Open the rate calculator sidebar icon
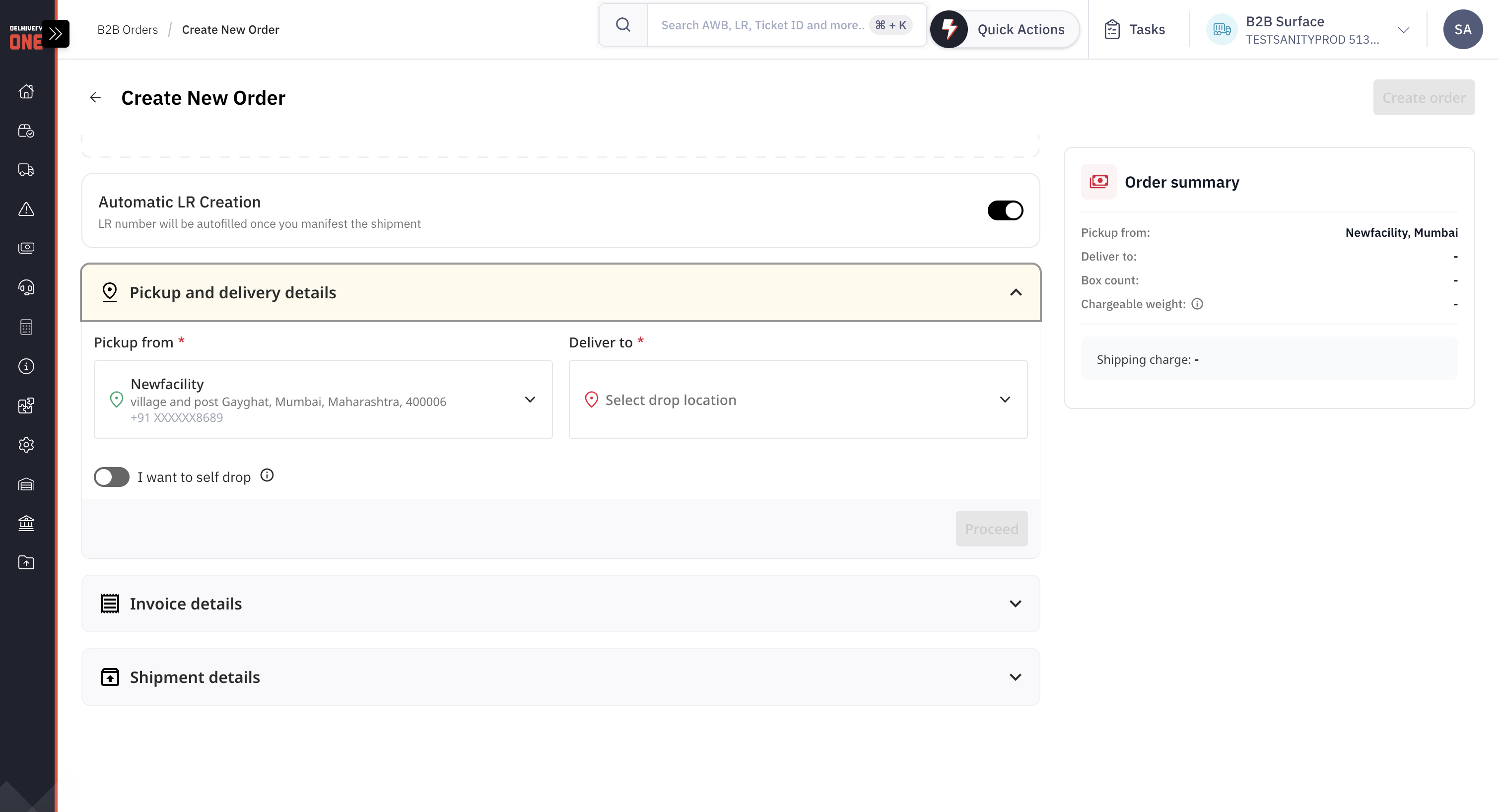The width and height of the screenshot is (1499, 812). 26,327
